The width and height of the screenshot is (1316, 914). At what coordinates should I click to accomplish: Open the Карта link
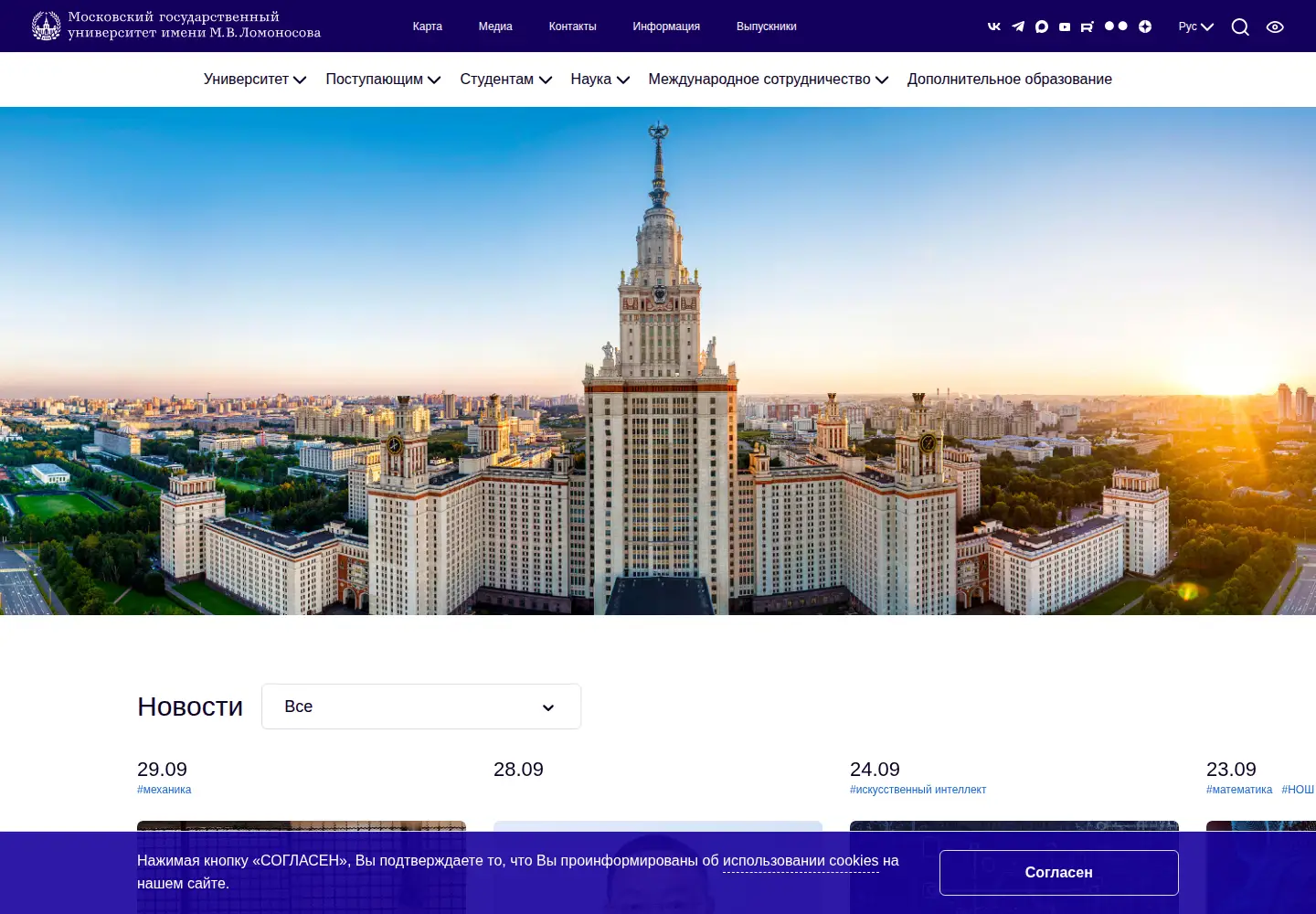[427, 27]
